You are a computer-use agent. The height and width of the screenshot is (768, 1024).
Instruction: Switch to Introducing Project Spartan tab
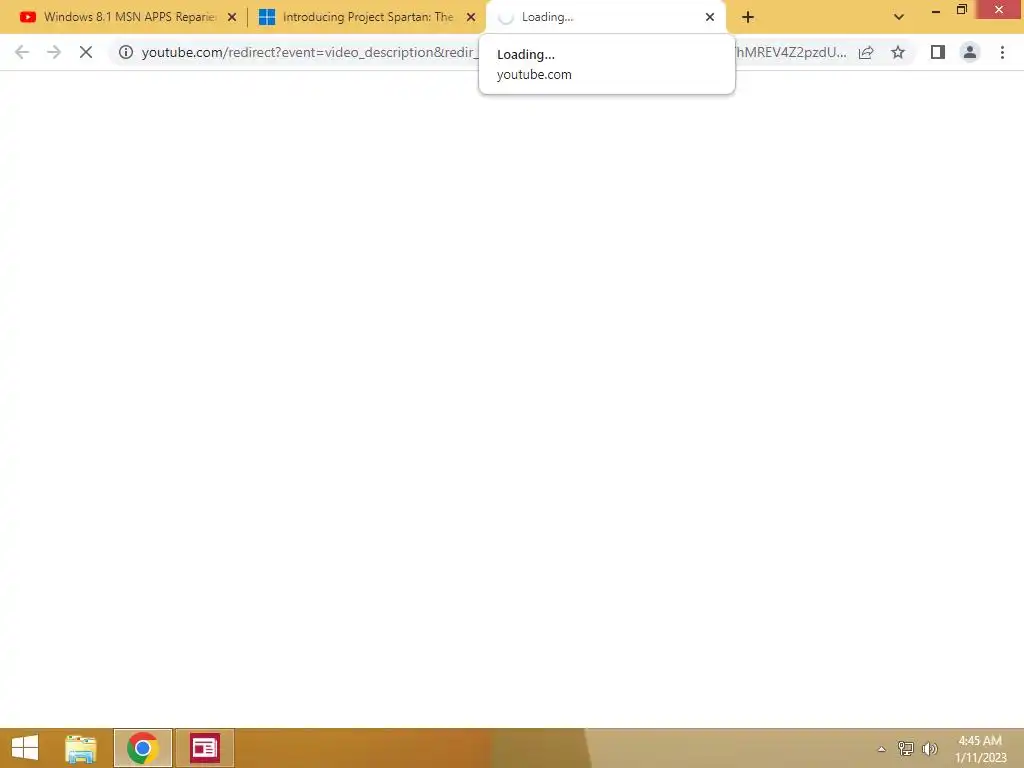366,17
